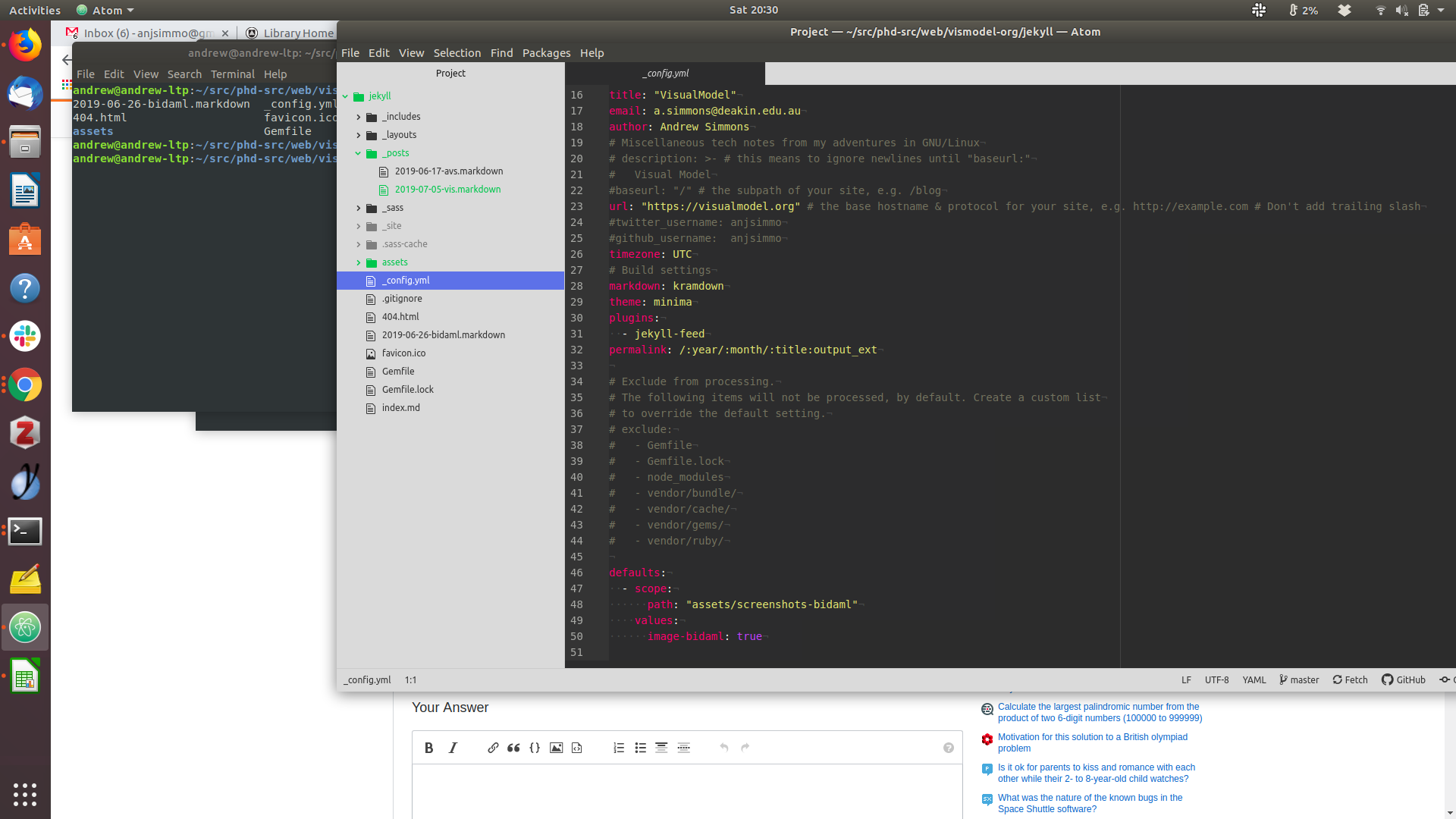This screenshot has width=1456, height=819.
Task: Insert image using the picture icon
Action: (x=556, y=748)
